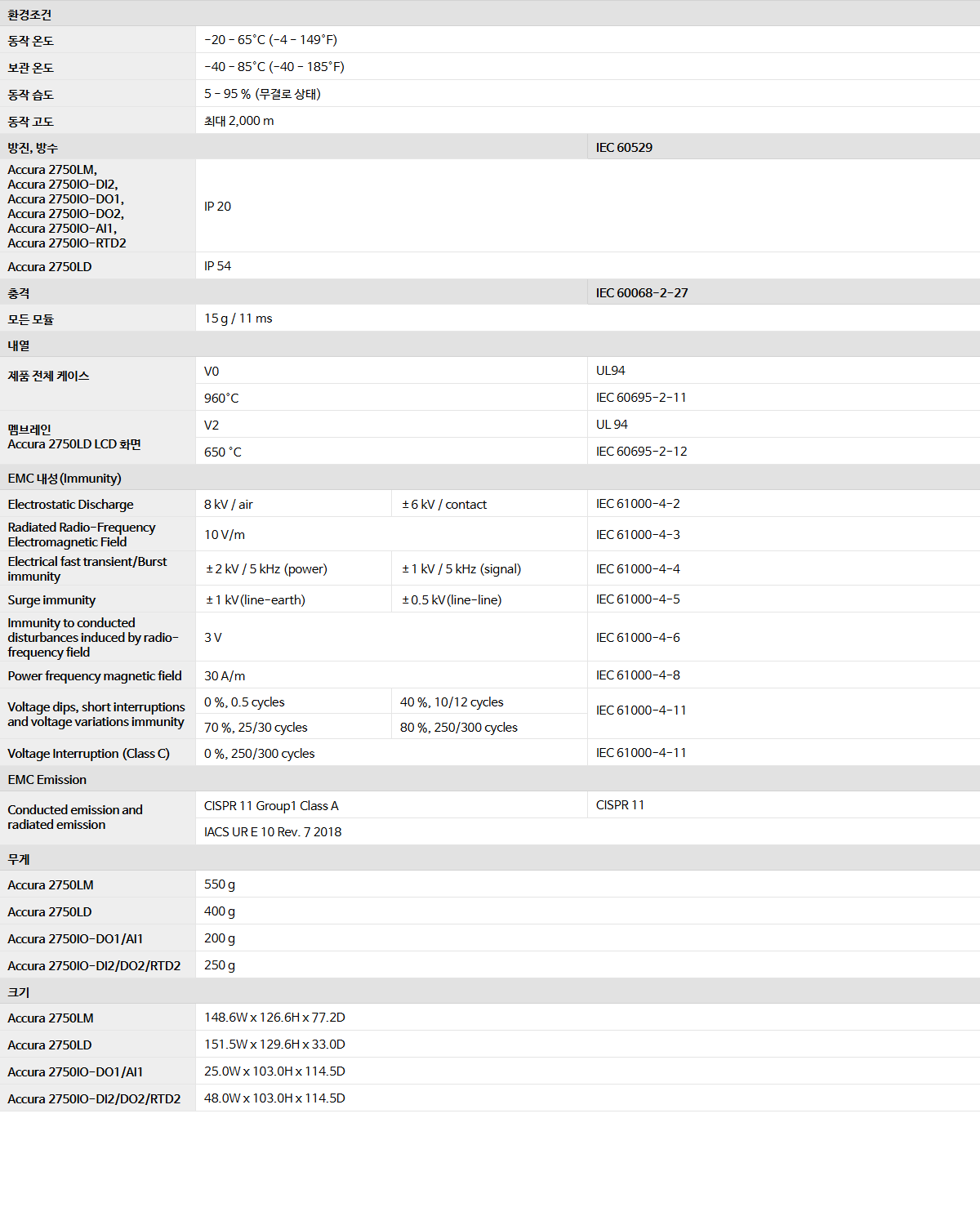980x1225 pixels.
Task: Select the '48.0W x 103.0H x 114.5D' dimension
Action: pyautogui.click(x=274, y=1098)
